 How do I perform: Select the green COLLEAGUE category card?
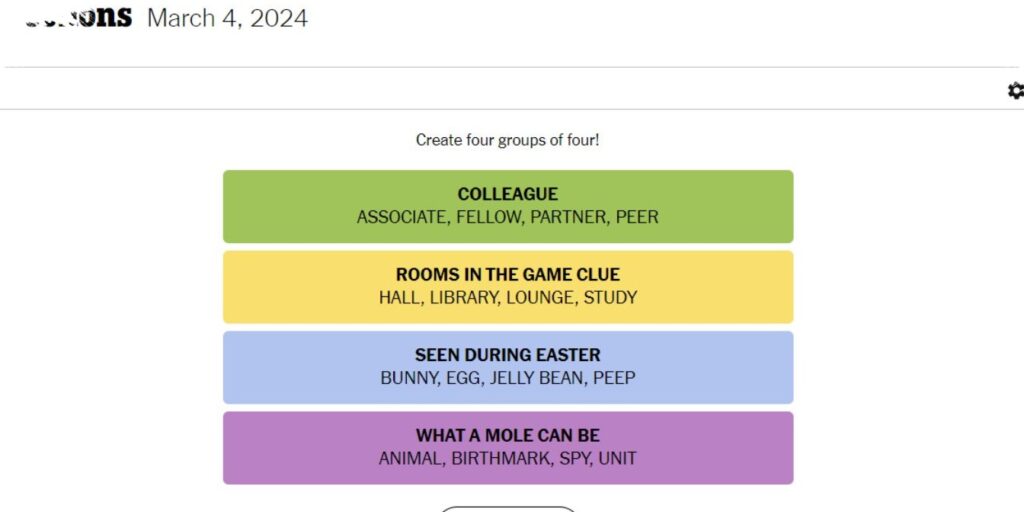point(508,206)
